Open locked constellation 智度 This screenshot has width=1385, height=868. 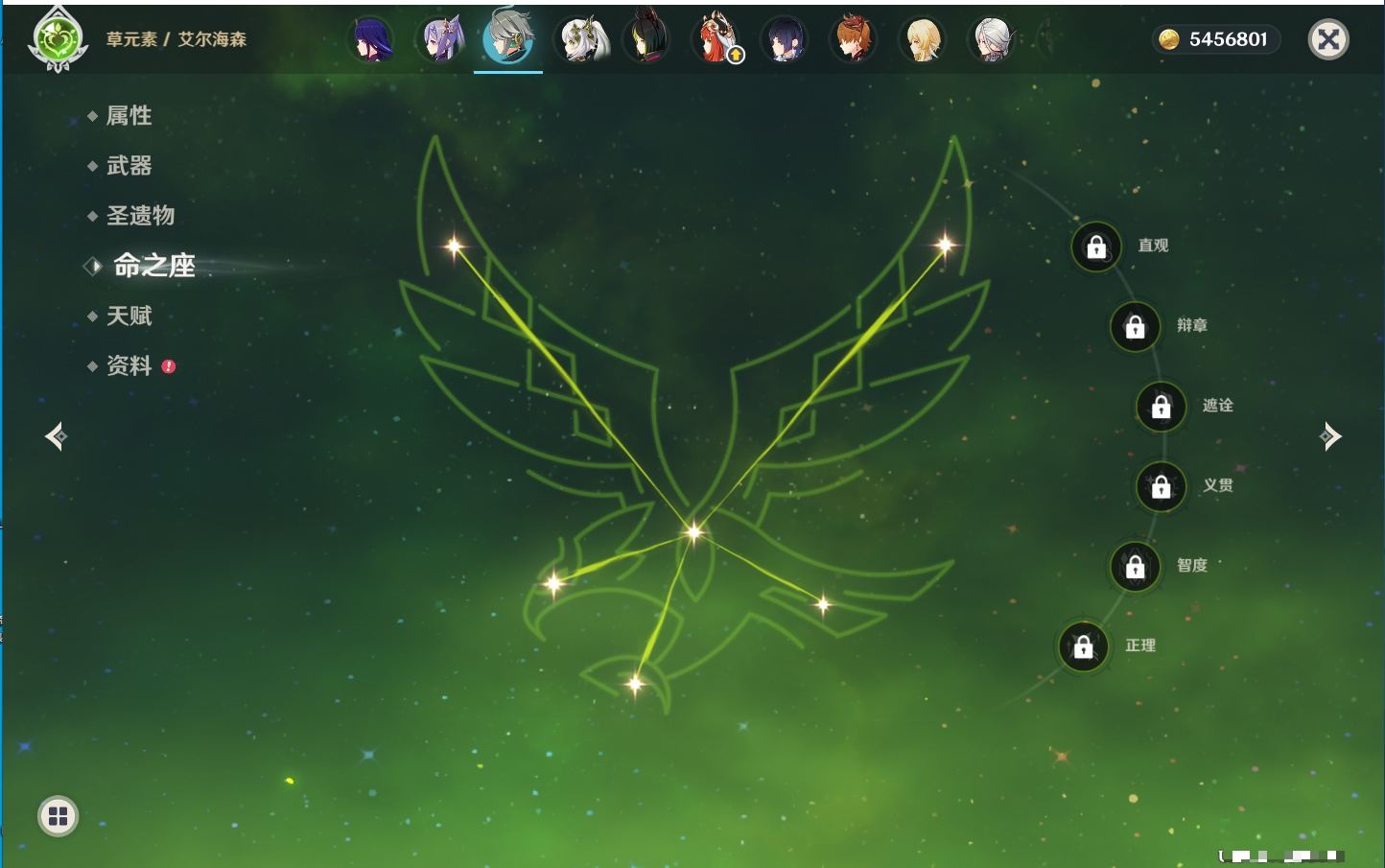click(x=1135, y=566)
